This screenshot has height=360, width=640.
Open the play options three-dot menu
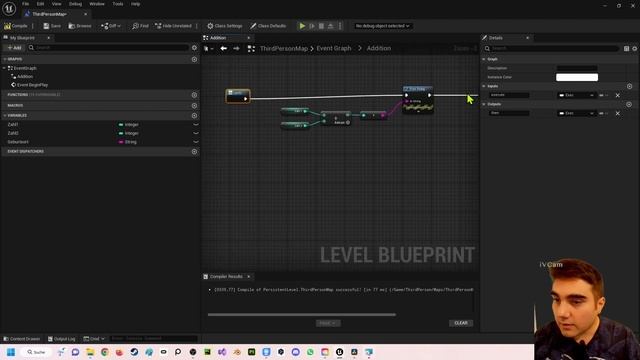[x=340, y=26]
